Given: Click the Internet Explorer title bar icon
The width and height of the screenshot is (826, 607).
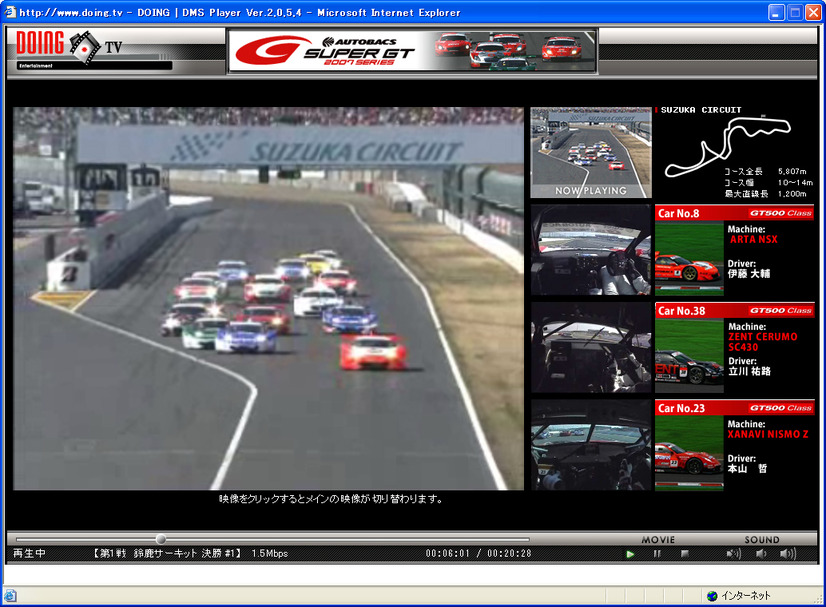Looking at the screenshot, I should click(10, 12).
